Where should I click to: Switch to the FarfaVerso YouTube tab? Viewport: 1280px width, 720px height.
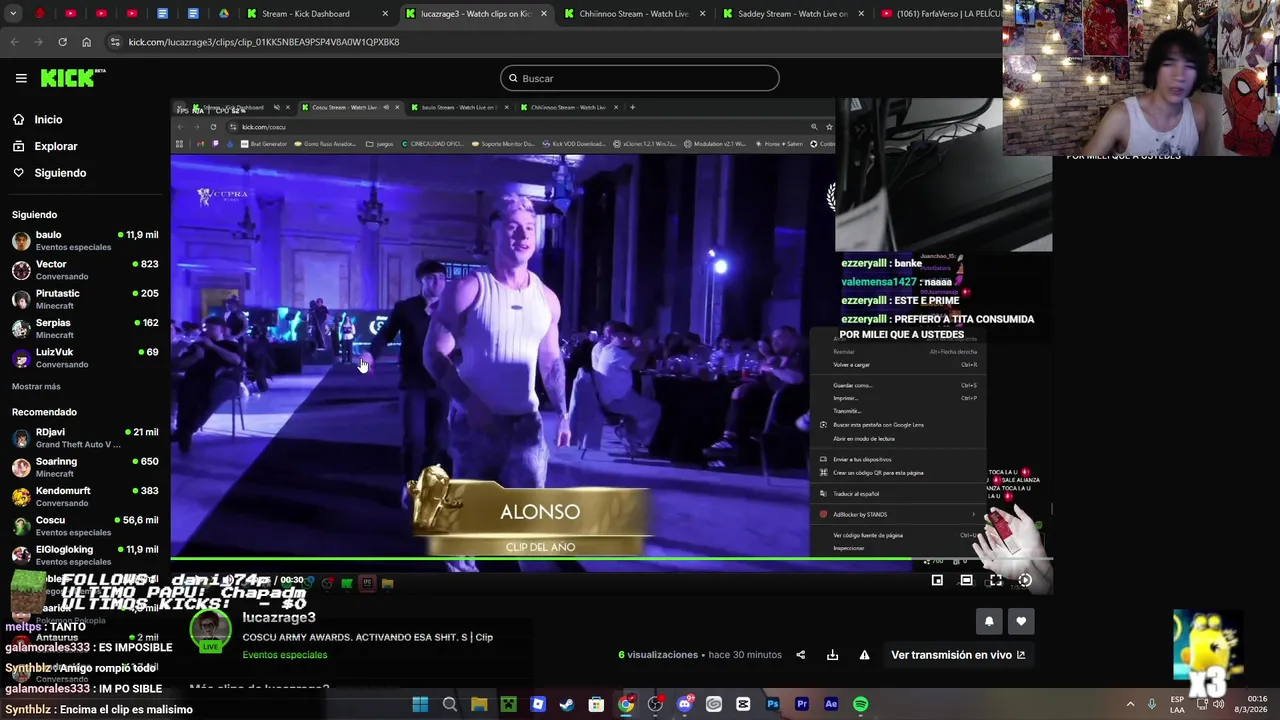tap(938, 14)
